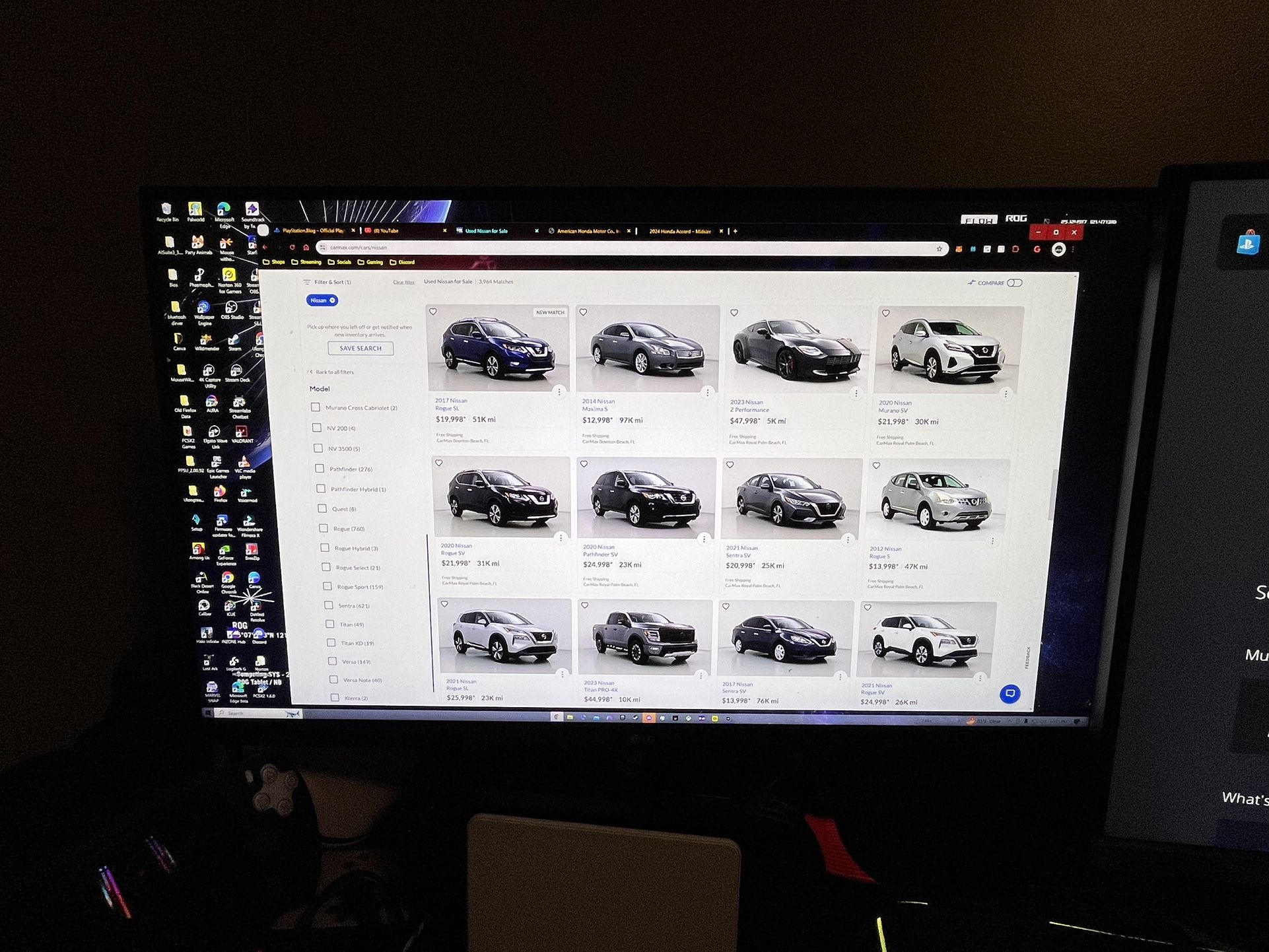Check the Pathfinder (276) model checkbox
Image resolution: width=1269 pixels, height=952 pixels.
(x=320, y=468)
